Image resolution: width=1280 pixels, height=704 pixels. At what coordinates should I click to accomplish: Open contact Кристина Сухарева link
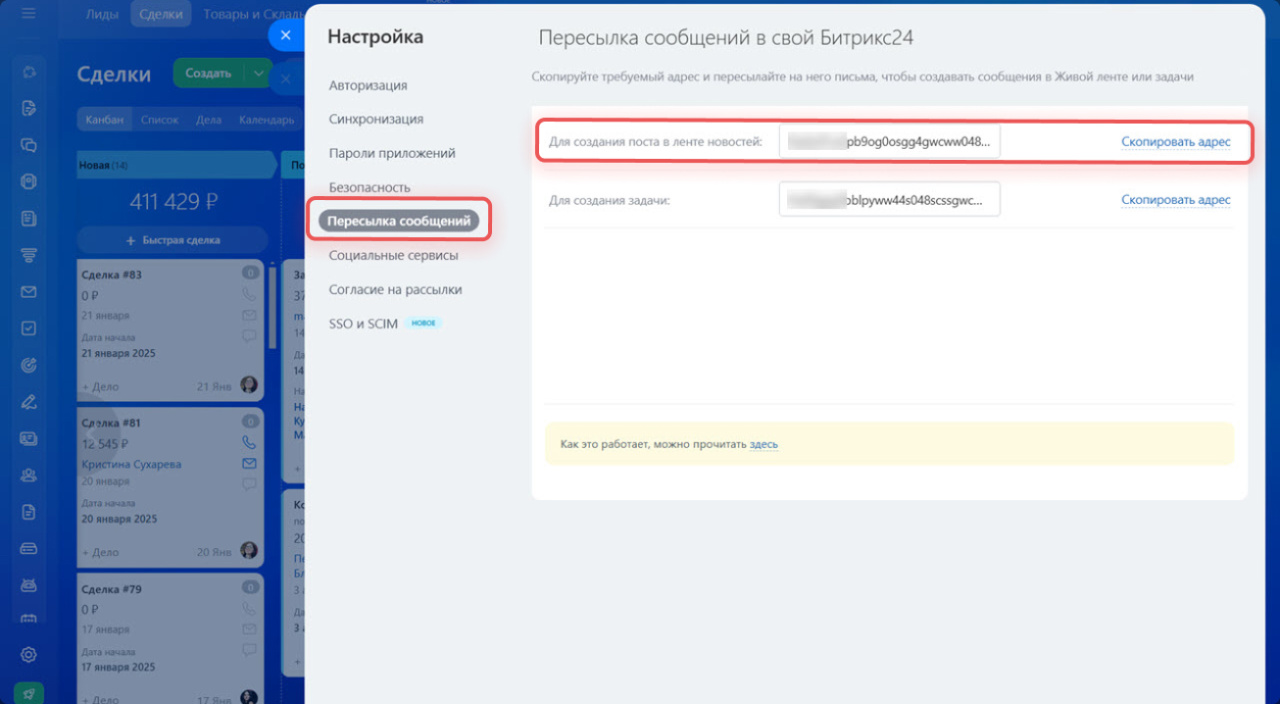(131, 464)
